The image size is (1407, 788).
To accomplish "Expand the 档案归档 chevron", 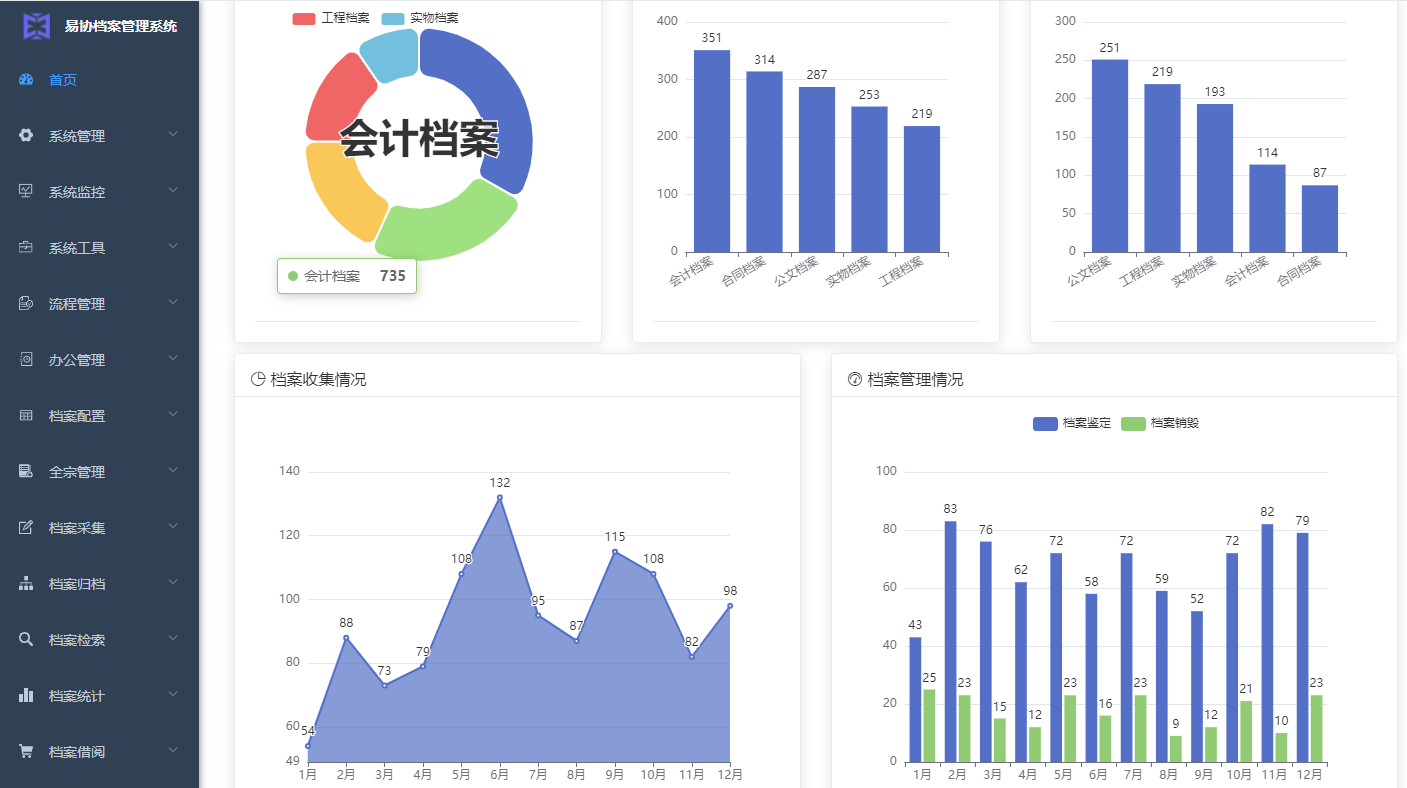I will [173, 582].
